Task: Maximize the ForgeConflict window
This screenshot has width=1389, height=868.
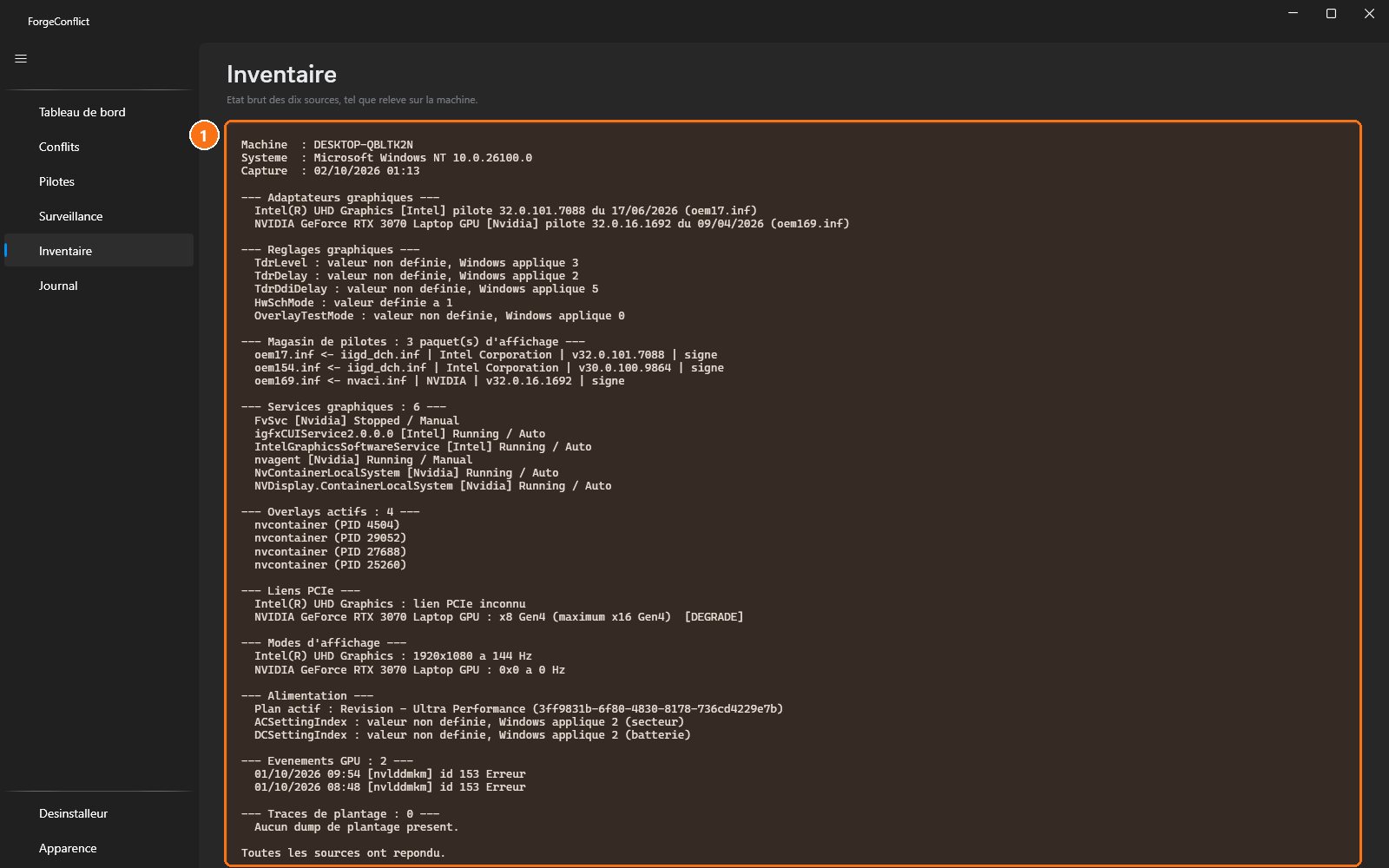Action: (1331, 13)
